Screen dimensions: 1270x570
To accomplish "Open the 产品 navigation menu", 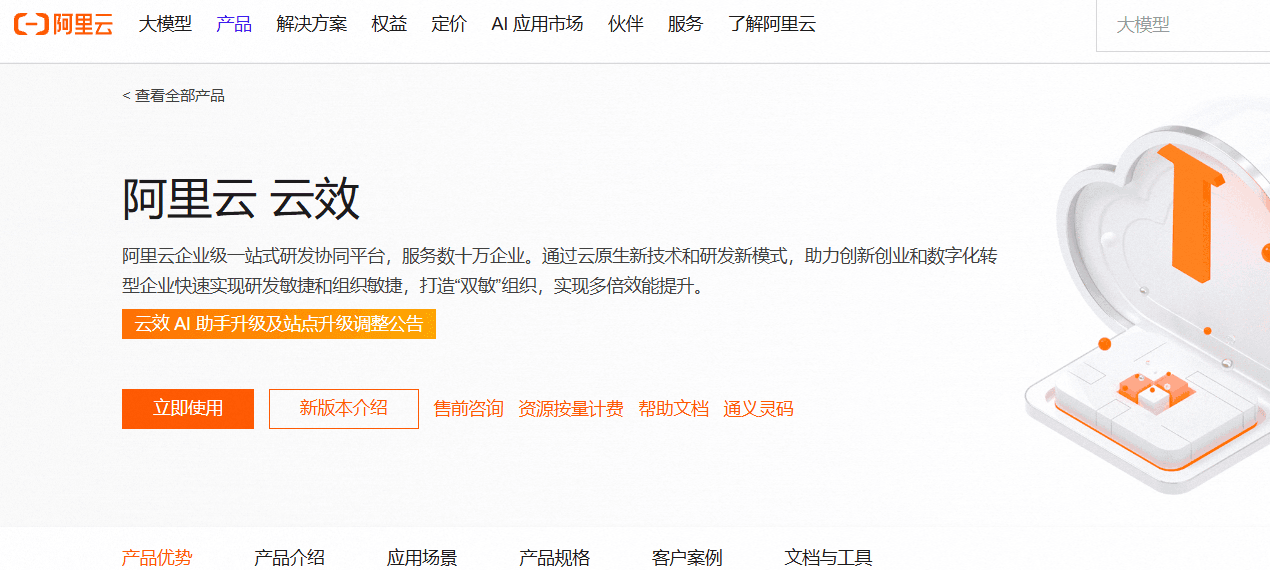I will coord(234,24).
